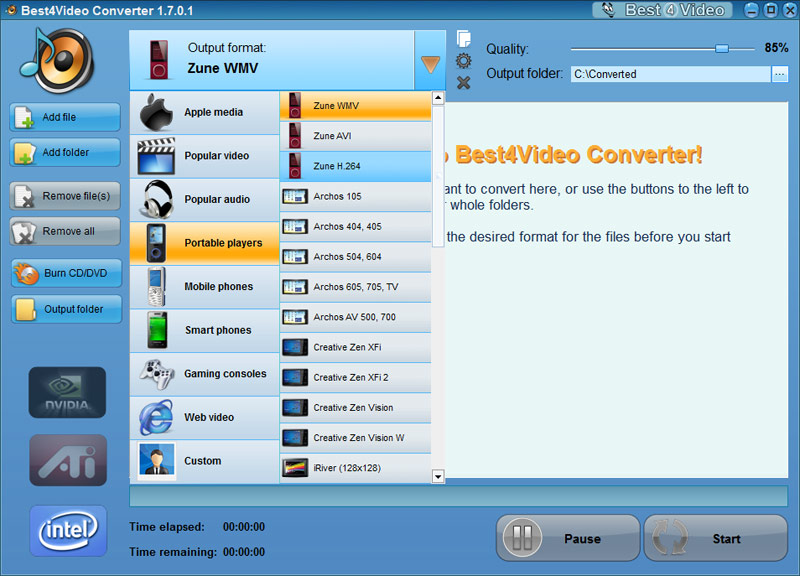The height and width of the screenshot is (576, 800).
Task: Open settings via the gear icon
Action: tap(463, 61)
